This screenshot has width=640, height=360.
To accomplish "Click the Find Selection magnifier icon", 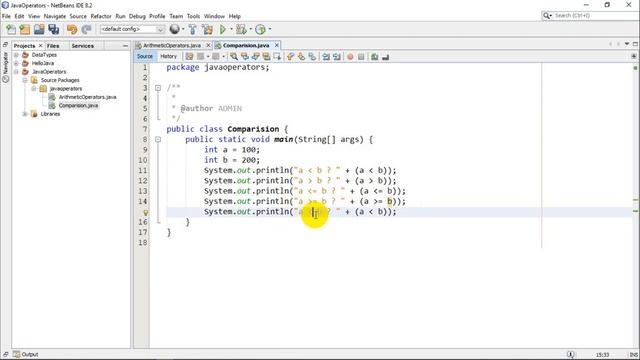I will pyautogui.click(x=234, y=57).
